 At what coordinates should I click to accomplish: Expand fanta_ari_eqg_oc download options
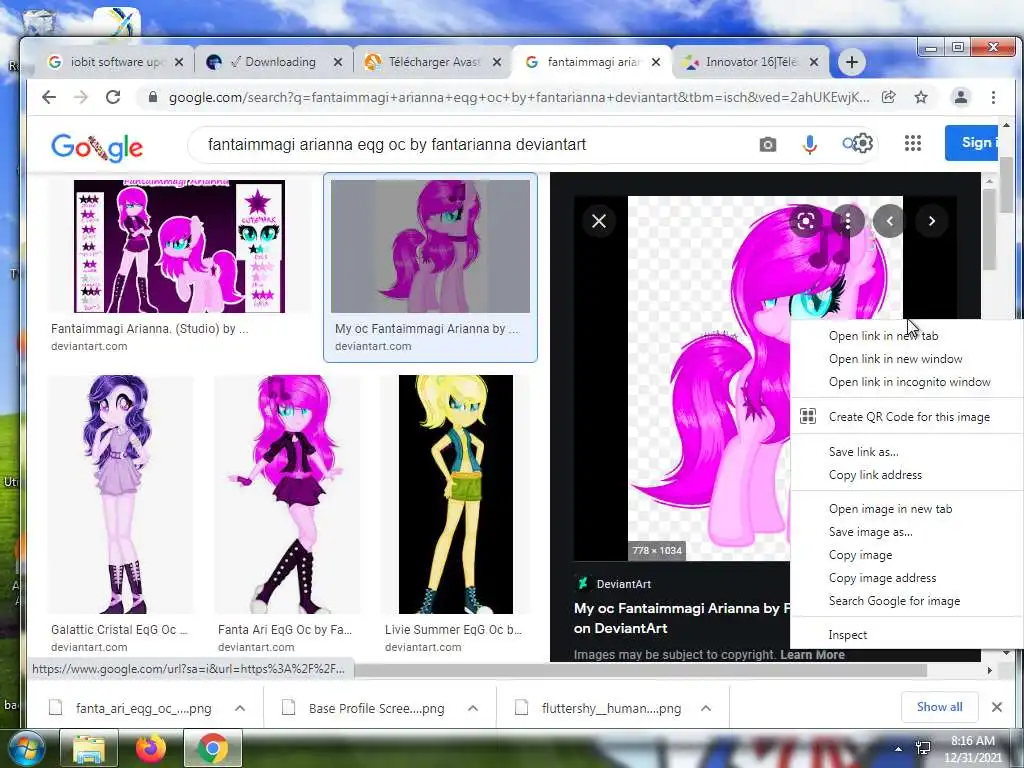(240, 708)
